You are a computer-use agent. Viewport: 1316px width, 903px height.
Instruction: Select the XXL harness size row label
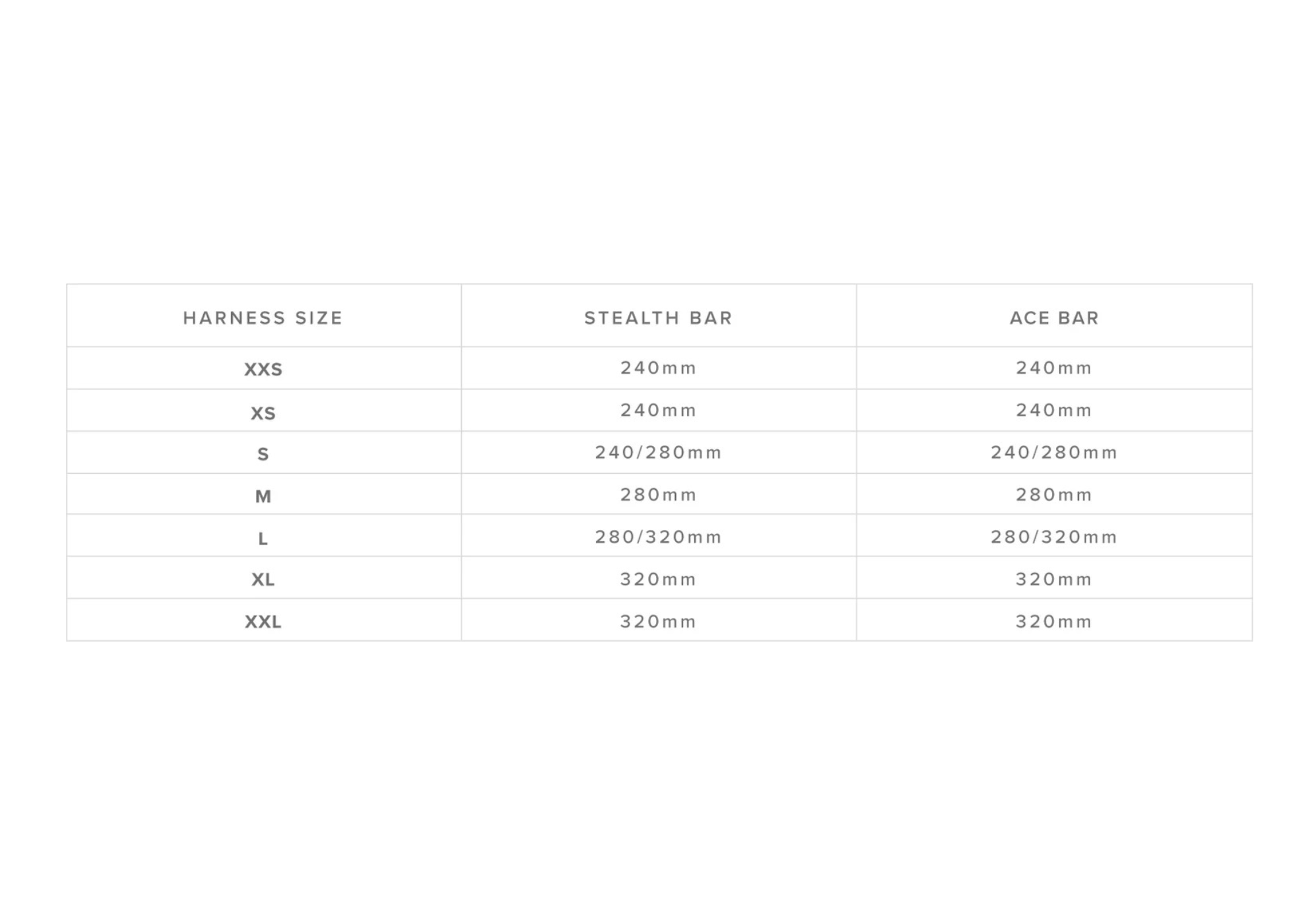pyautogui.click(x=263, y=622)
